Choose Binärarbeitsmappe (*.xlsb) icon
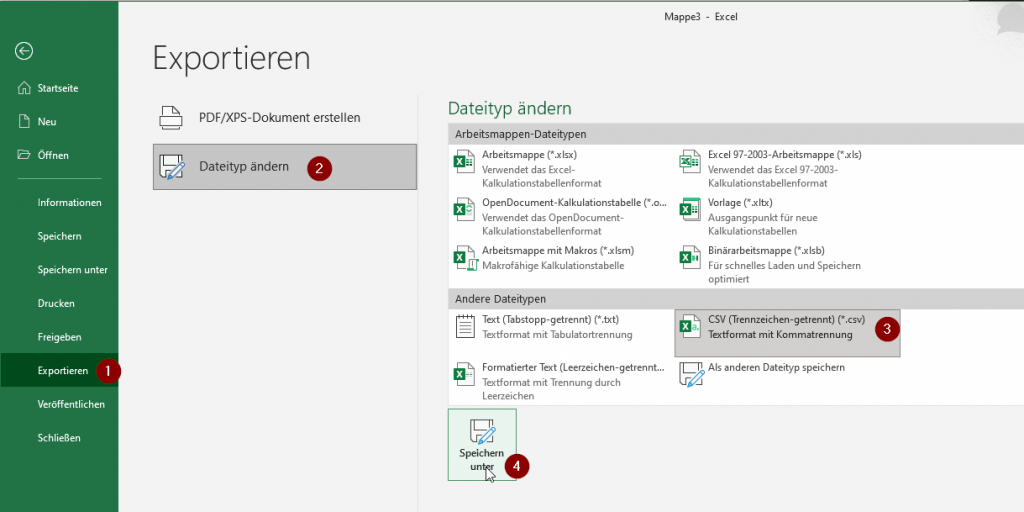The width and height of the screenshot is (1024, 512). (690, 257)
